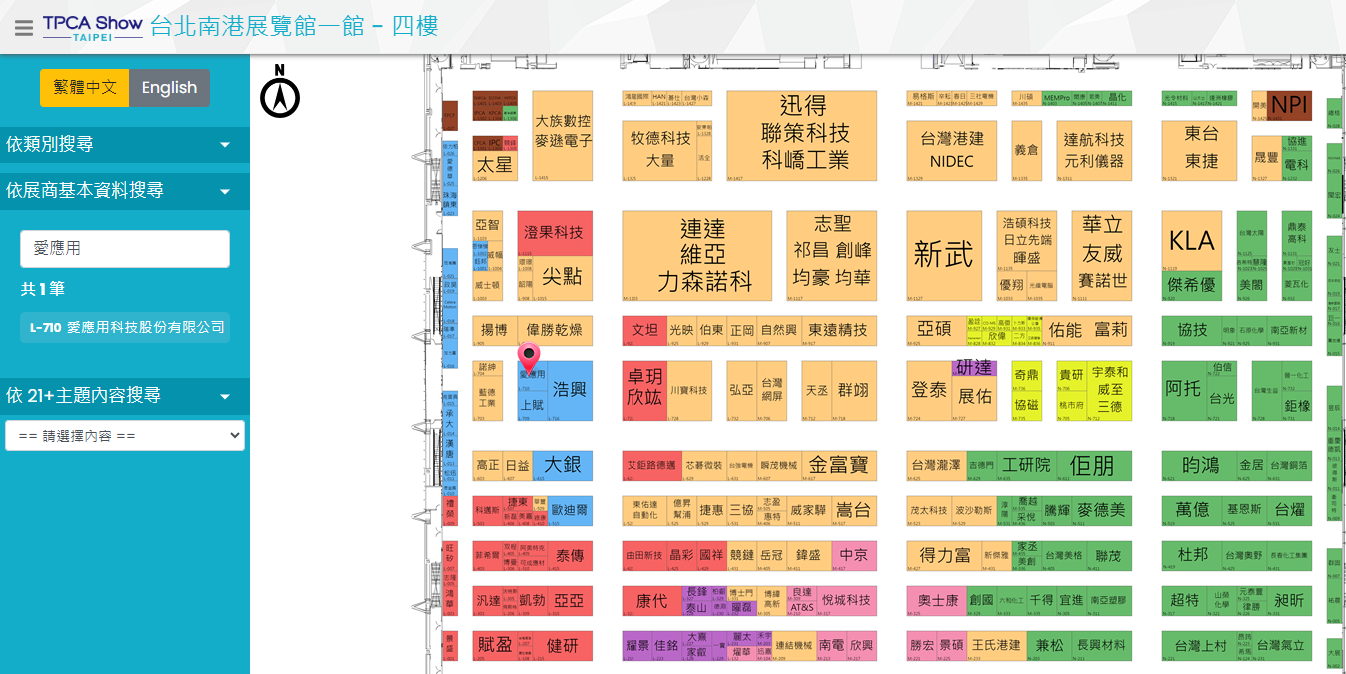This screenshot has width=1346, height=674.
Task: Click the 超特 booth
Action: click(1185, 600)
